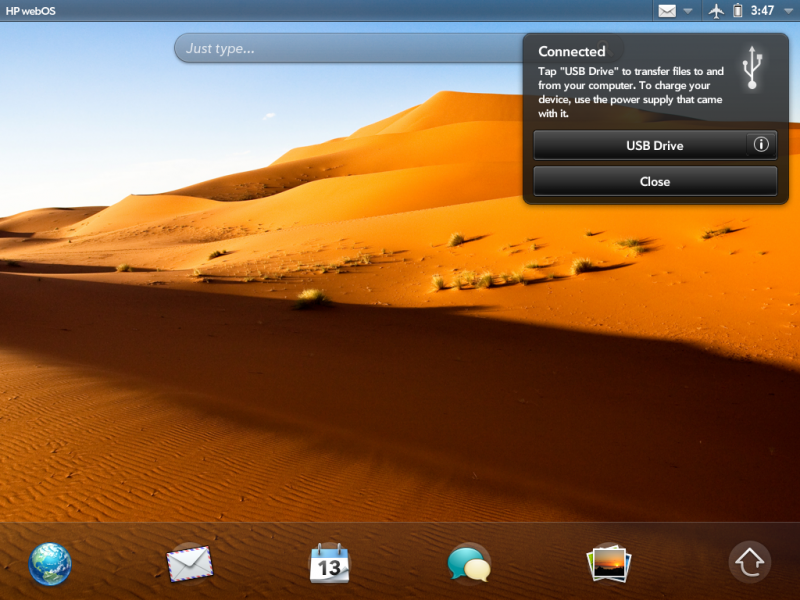Expand the notification dropdown arrow

pos(688,11)
